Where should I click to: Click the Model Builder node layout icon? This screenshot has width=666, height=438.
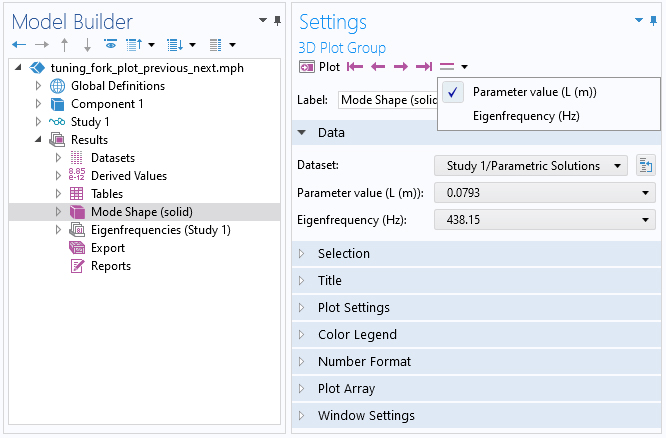215,45
